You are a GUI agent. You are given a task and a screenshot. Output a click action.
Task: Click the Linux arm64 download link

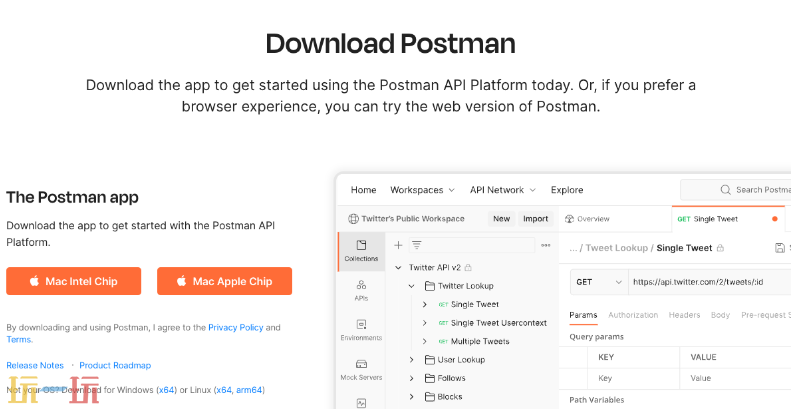[250, 390]
